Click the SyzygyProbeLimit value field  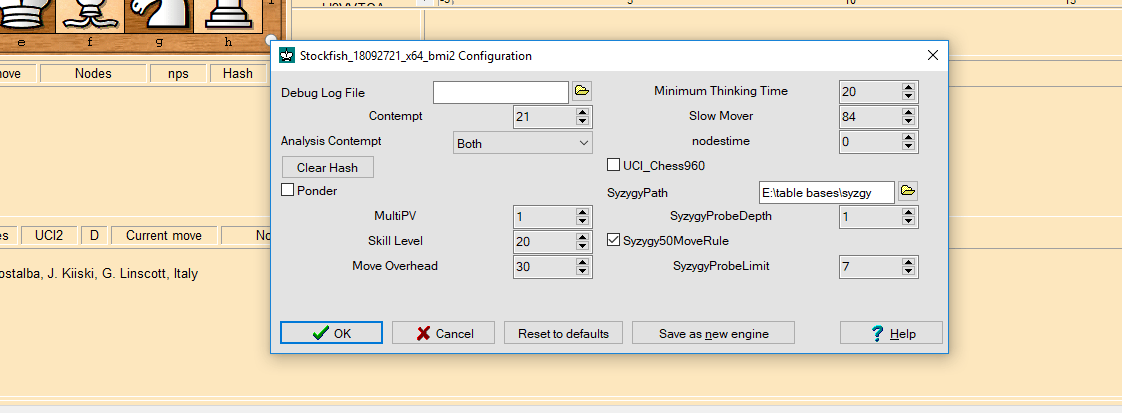pos(870,267)
